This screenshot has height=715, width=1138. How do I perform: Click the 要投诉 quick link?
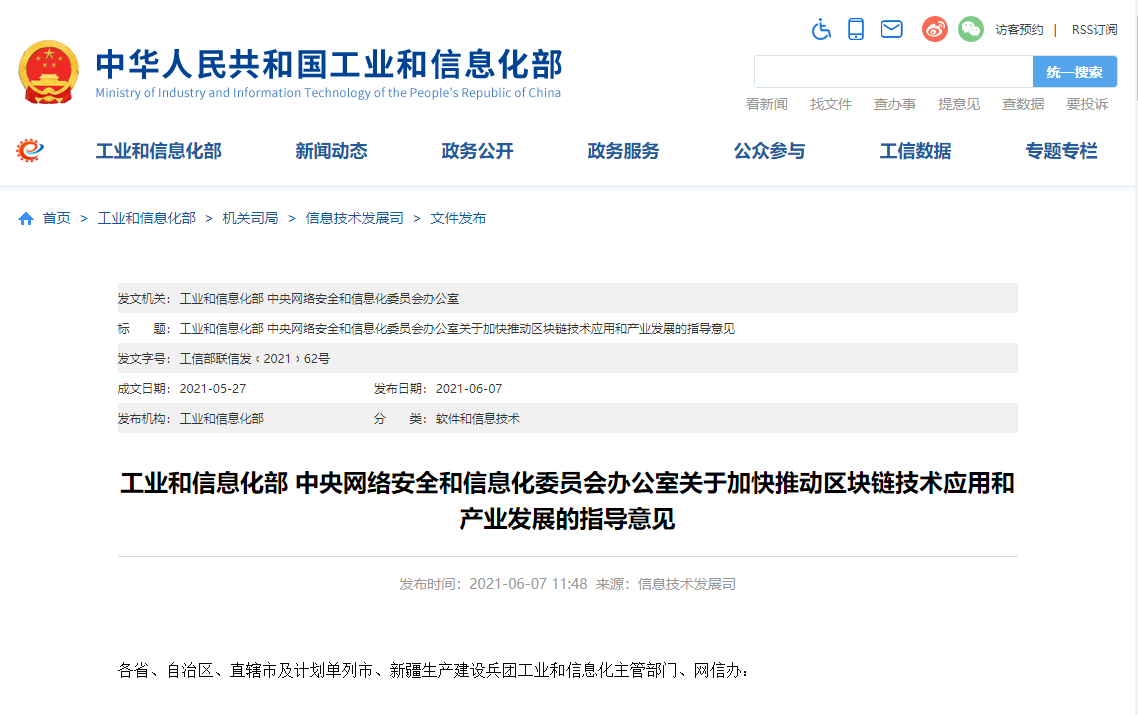(1087, 104)
